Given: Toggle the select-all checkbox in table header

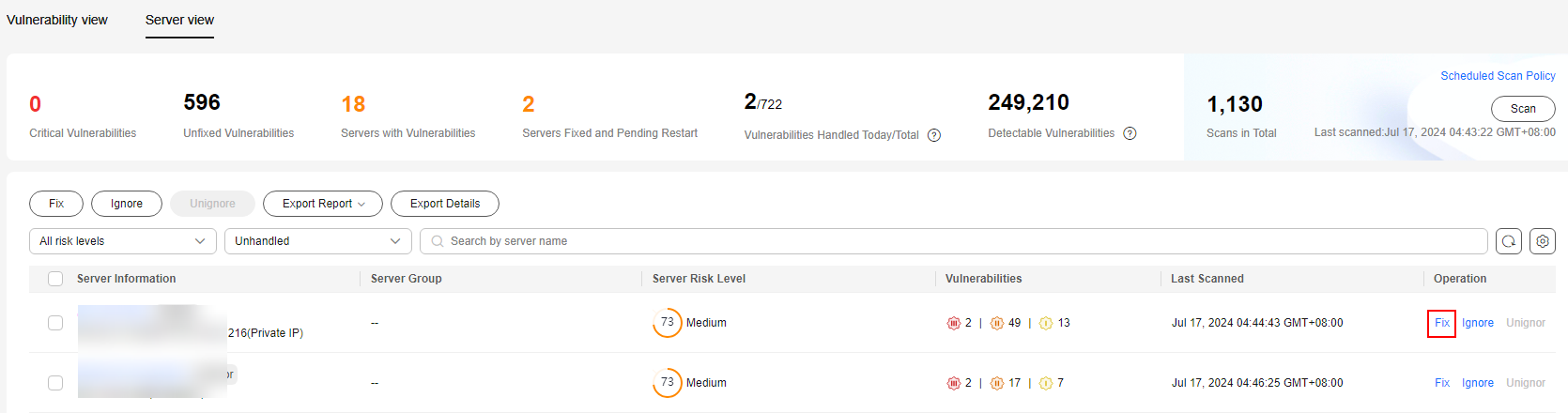Looking at the screenshot, I should [x=55, y=279].
